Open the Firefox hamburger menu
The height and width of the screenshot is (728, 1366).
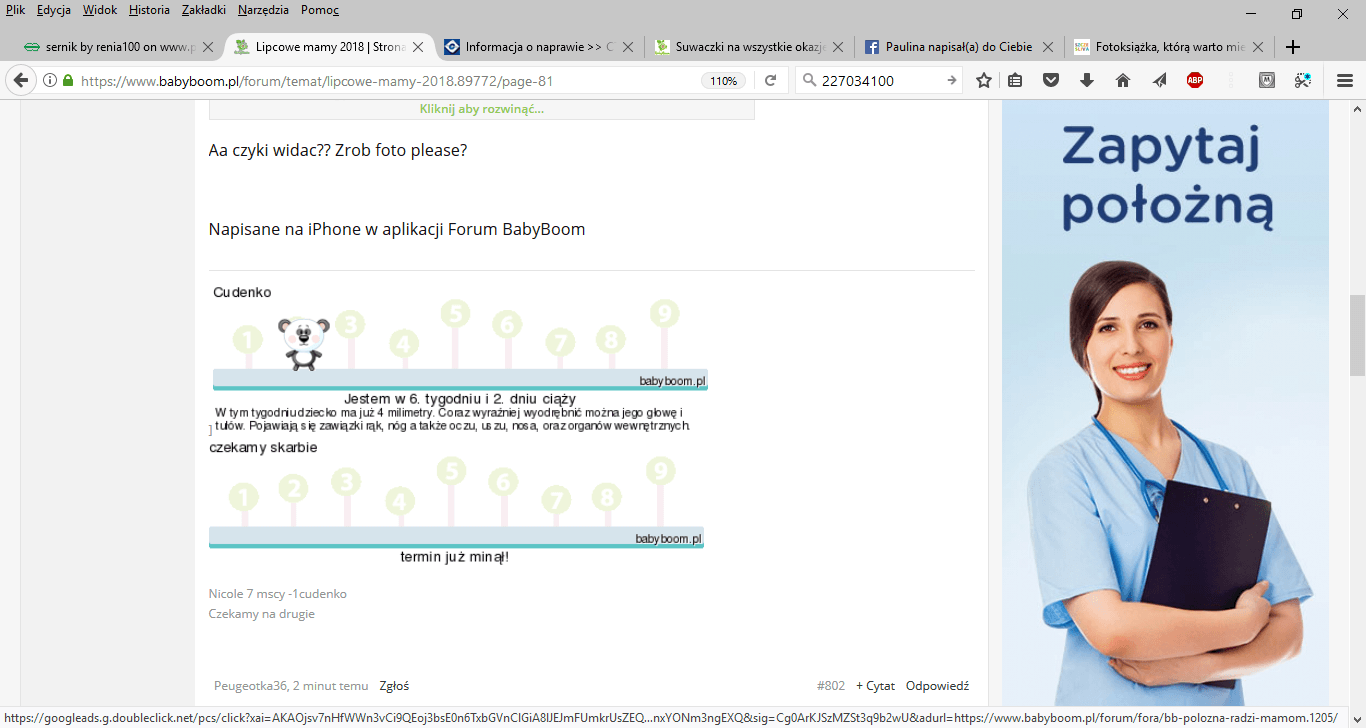coord(1345,81)
